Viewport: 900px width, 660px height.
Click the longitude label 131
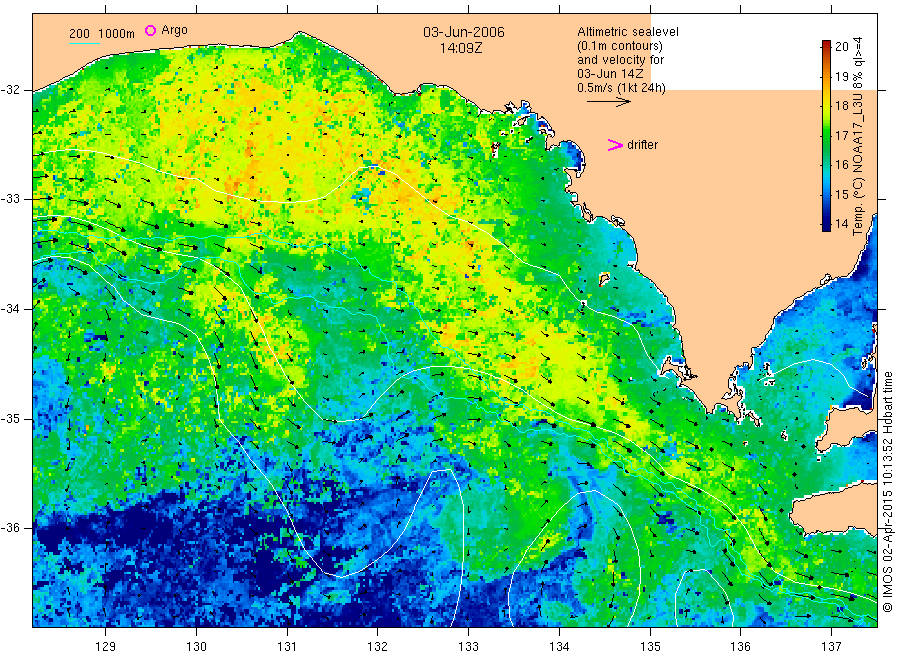click(287, 647)
